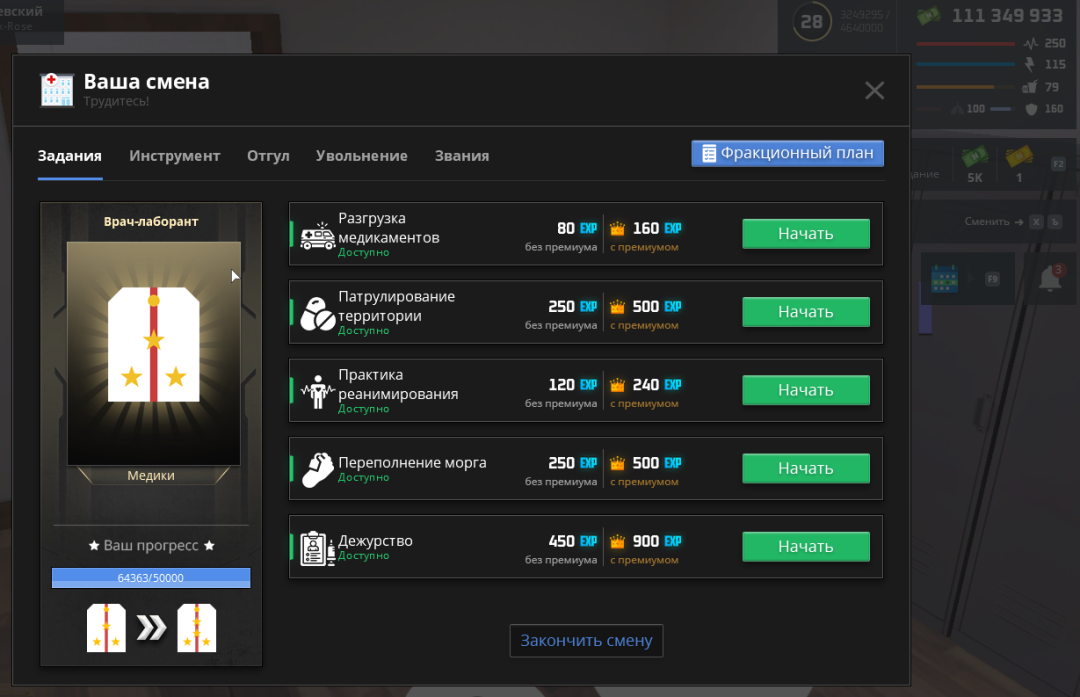Go to the Звания tab

[x=461, y=156]
